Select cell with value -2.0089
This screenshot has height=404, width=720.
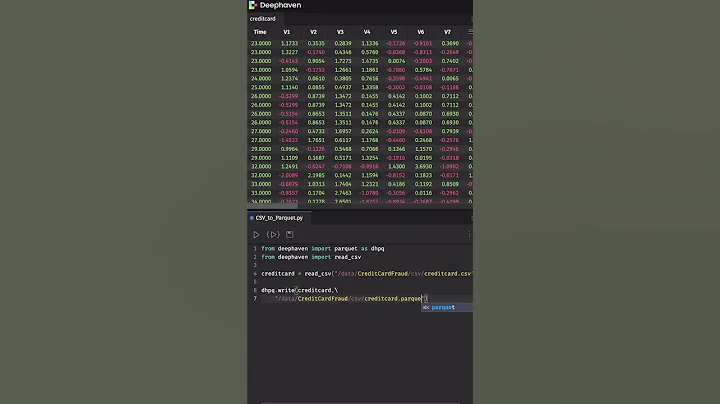288,175
